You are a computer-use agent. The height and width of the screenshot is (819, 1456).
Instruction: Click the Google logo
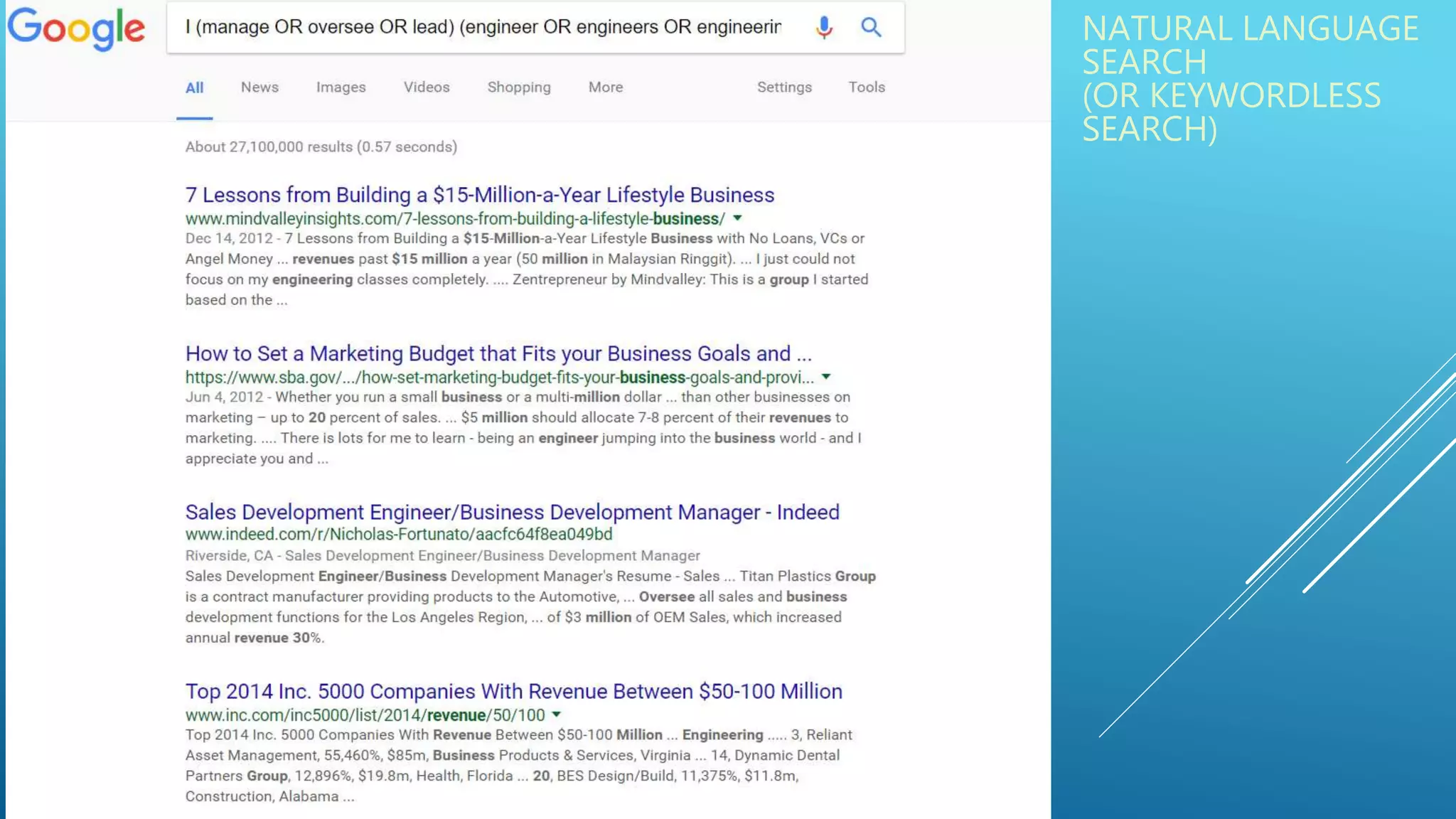pos(76,28)
